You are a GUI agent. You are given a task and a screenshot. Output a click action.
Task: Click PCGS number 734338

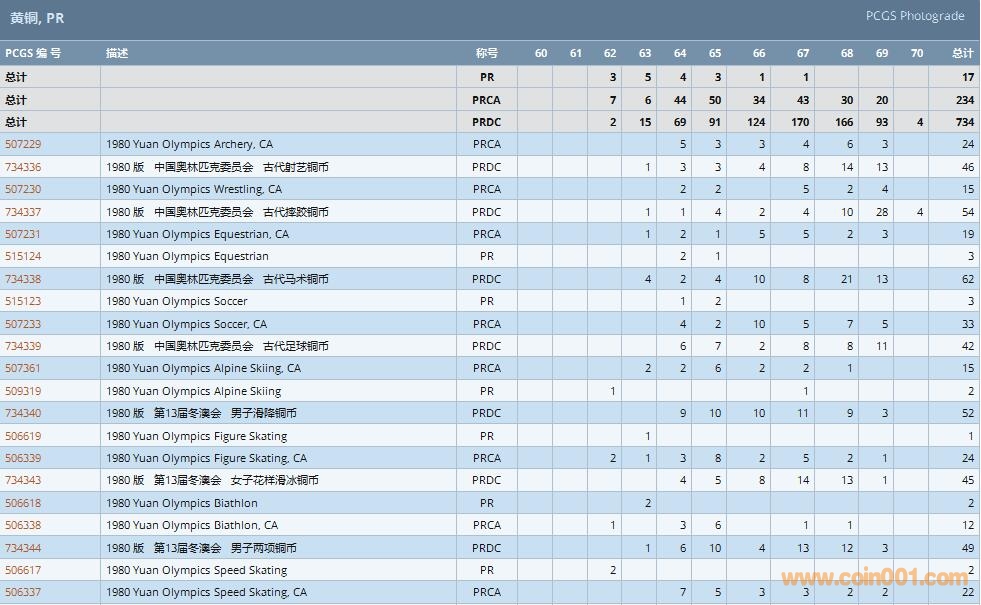coord(23,279)
